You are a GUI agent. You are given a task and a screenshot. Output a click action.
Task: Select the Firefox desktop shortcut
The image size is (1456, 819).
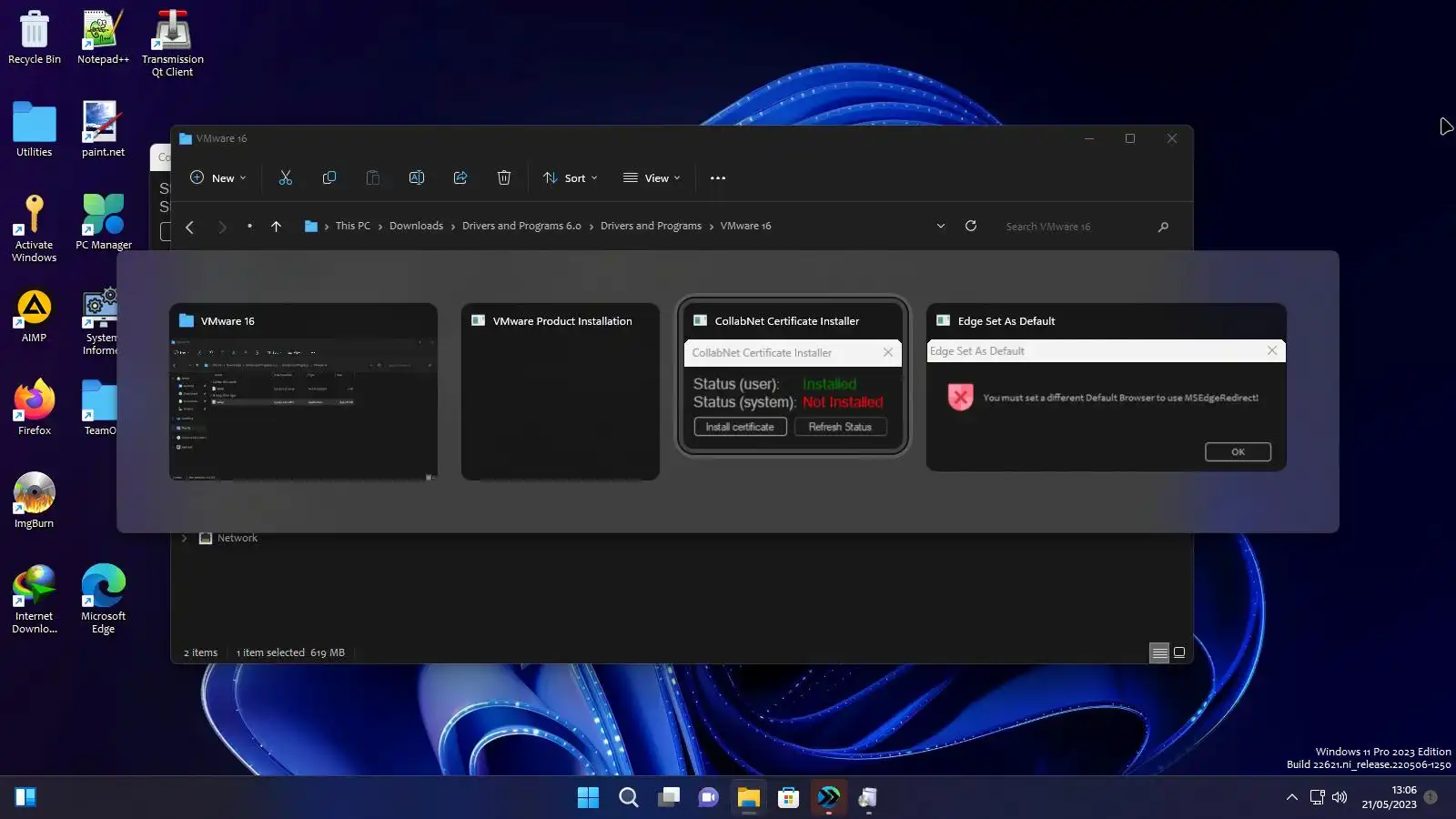(x=35, y=407)
